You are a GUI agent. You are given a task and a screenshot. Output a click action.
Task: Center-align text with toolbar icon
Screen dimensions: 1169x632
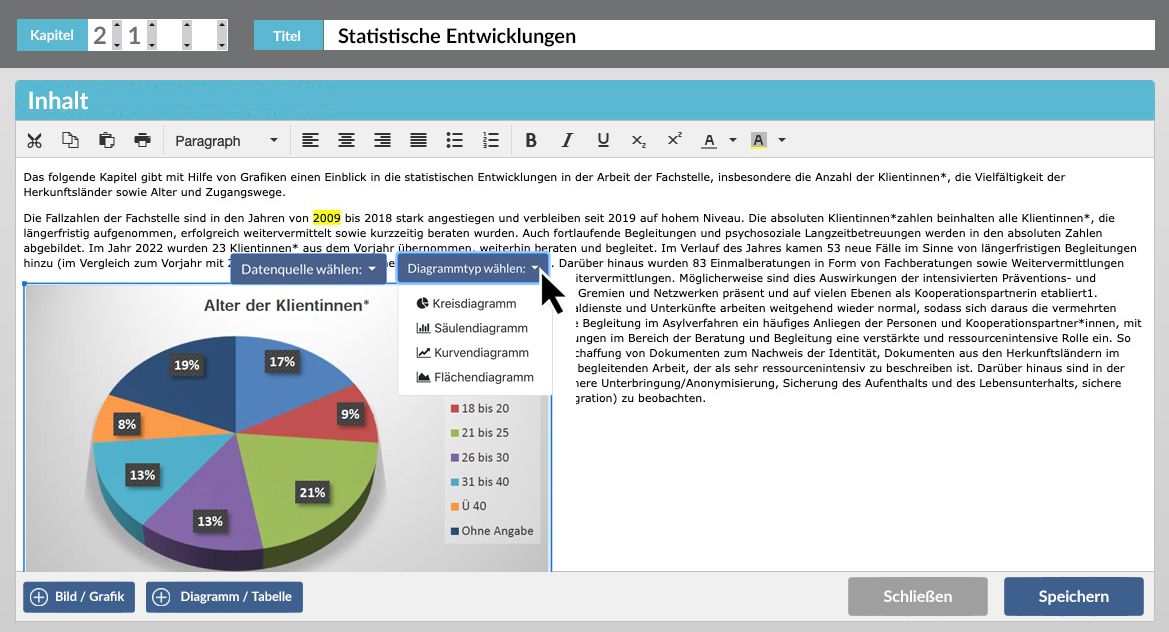coord(346,141)
